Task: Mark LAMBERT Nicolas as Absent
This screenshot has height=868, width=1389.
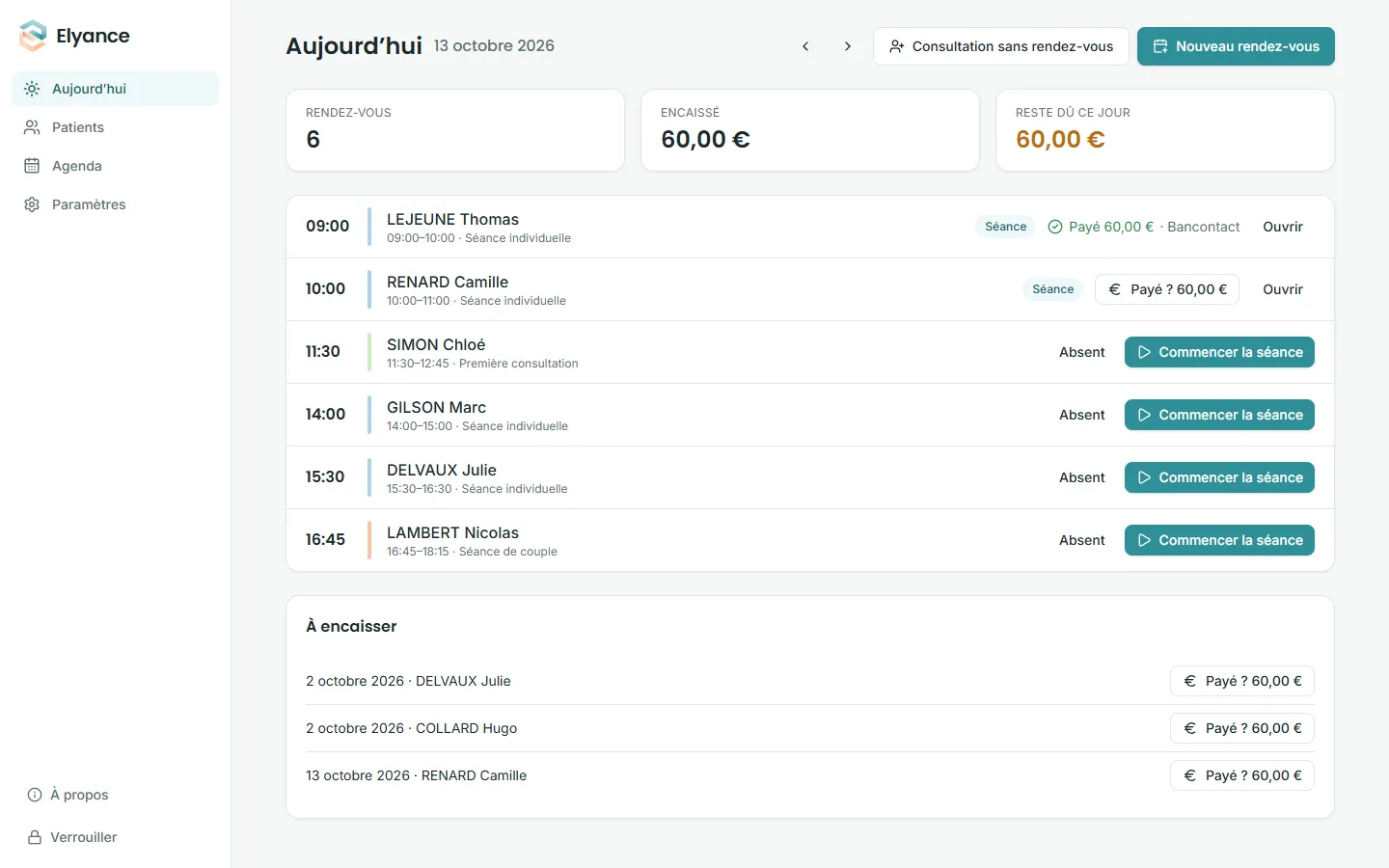Action: [1082, 540]
